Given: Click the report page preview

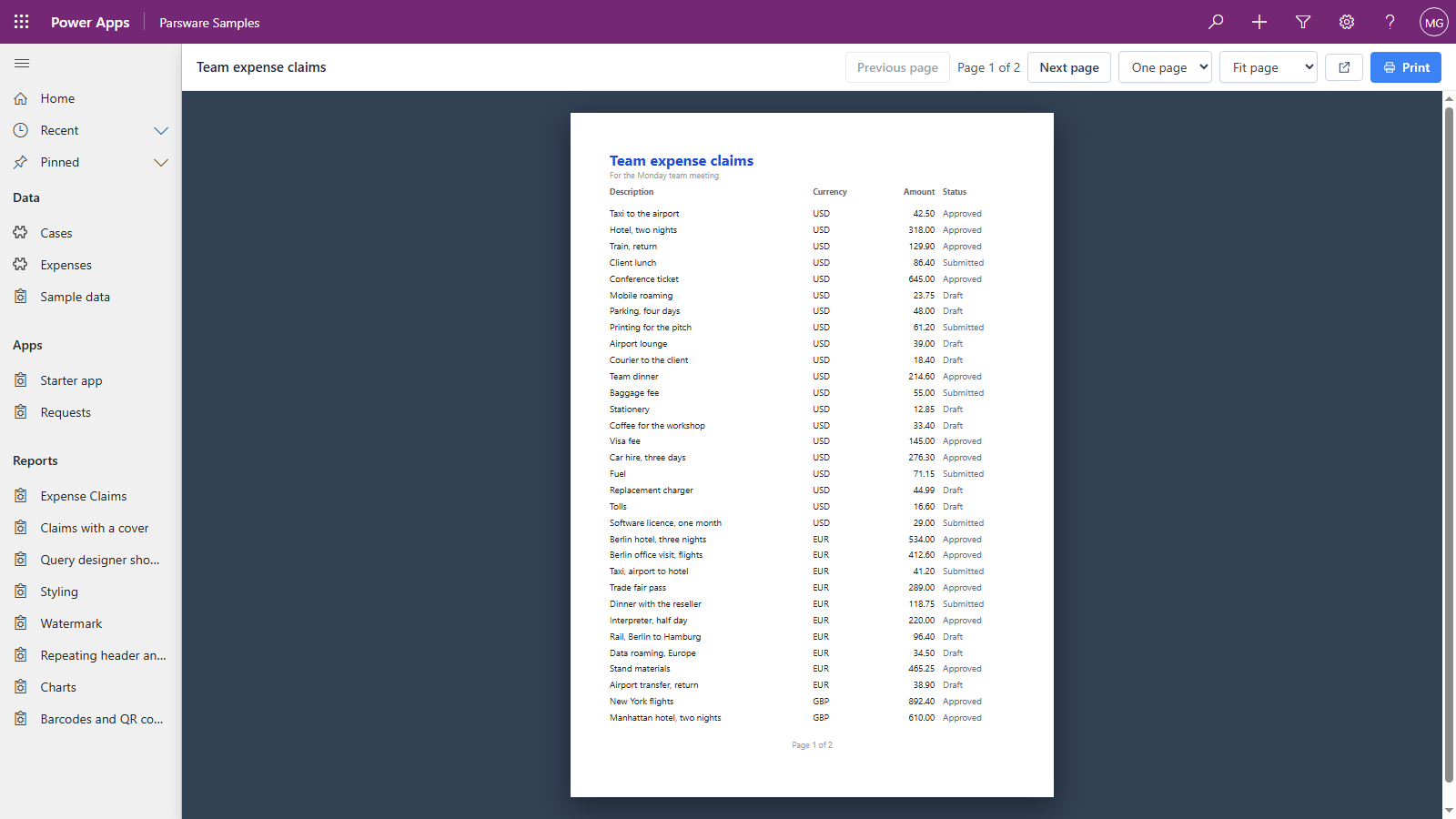Looking at the screenshot, I should [812, 455].
